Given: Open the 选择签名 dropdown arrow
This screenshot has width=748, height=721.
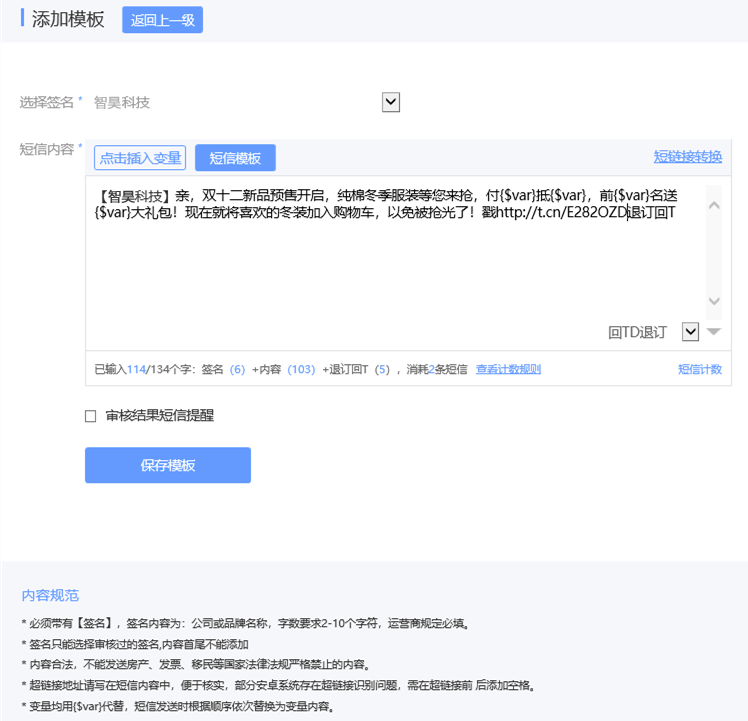Looking at the screenshot, I should click(391, 102).
